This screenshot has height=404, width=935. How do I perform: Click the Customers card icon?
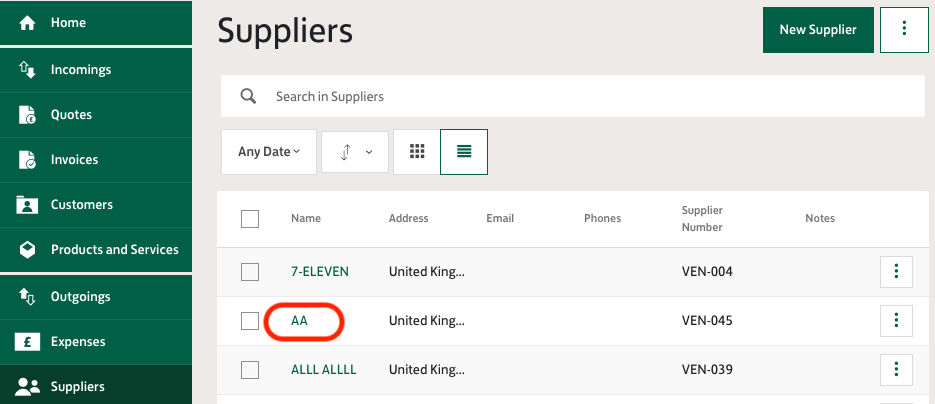pyautogui.click(x=27, y=204)
